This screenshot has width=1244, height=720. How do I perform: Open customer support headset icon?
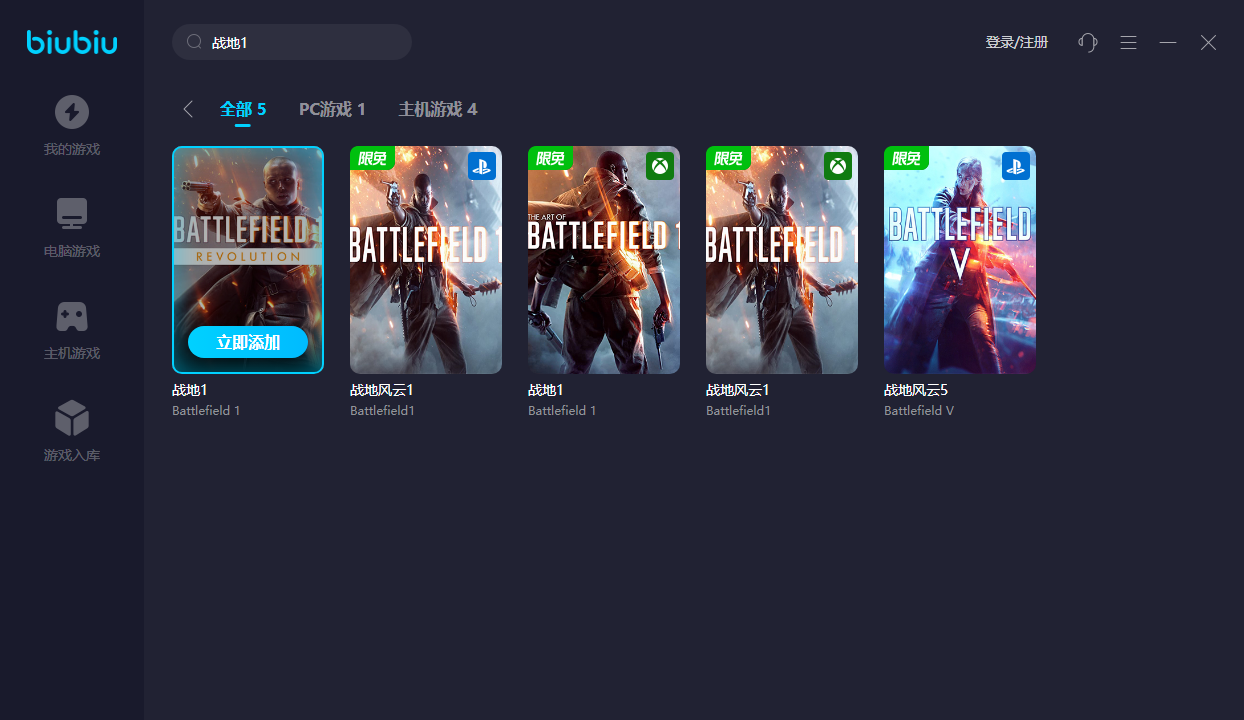(1088, 42)
